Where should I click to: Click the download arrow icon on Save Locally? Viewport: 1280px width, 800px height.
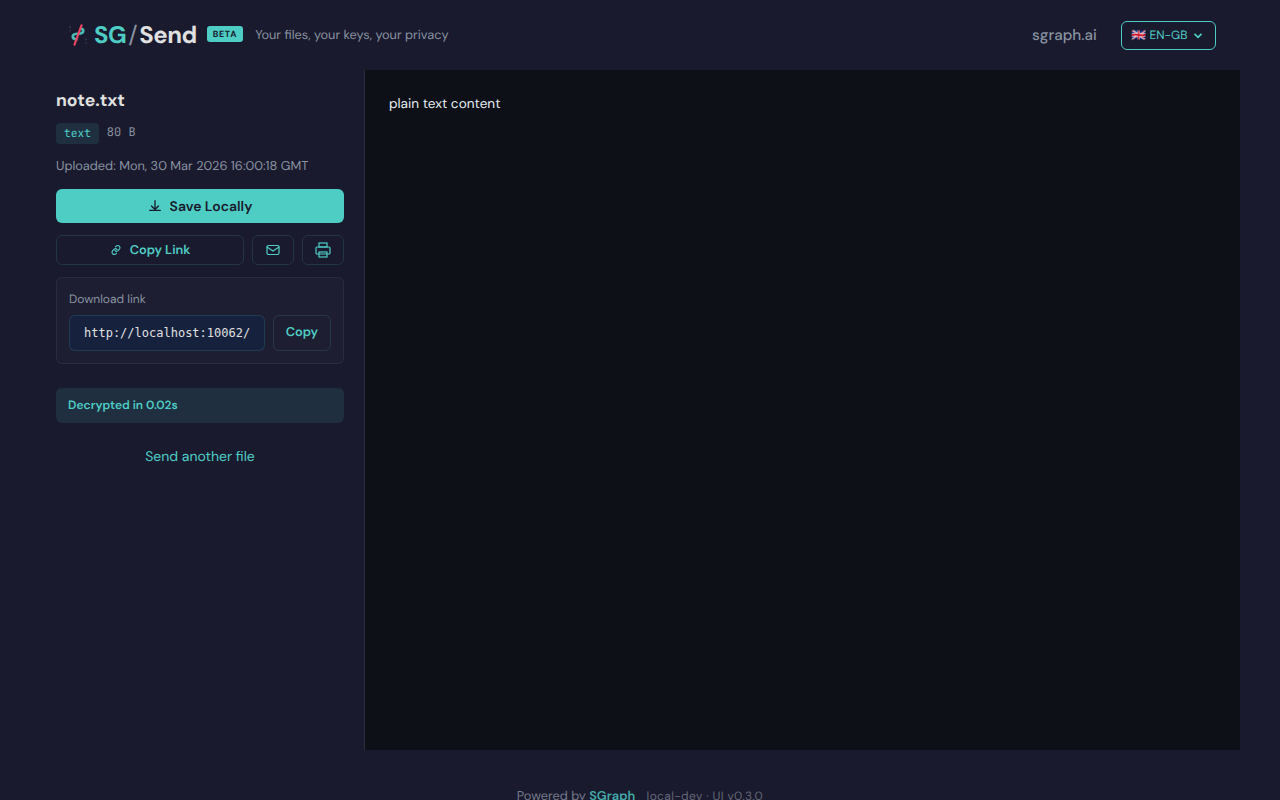coord(155,206)
